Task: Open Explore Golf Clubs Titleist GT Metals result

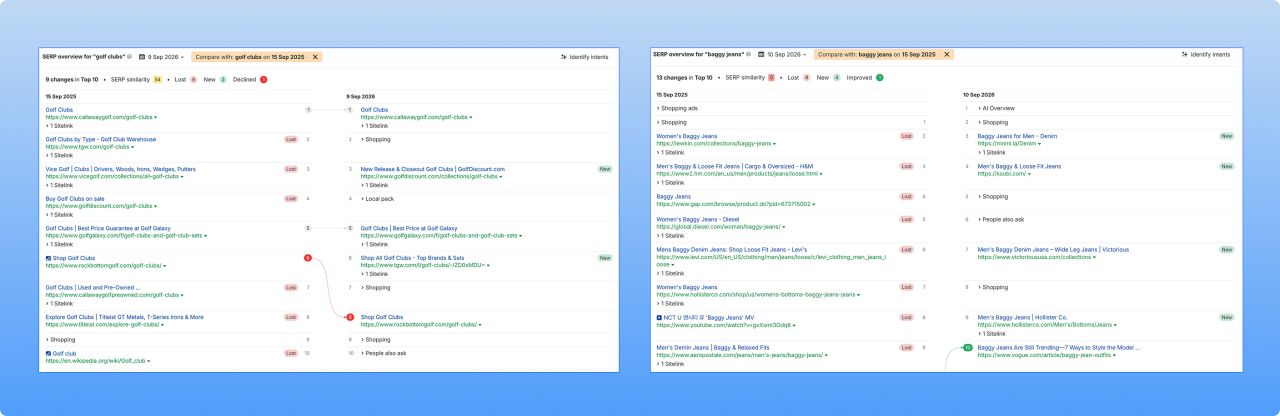Action: (x=124, y=317)
